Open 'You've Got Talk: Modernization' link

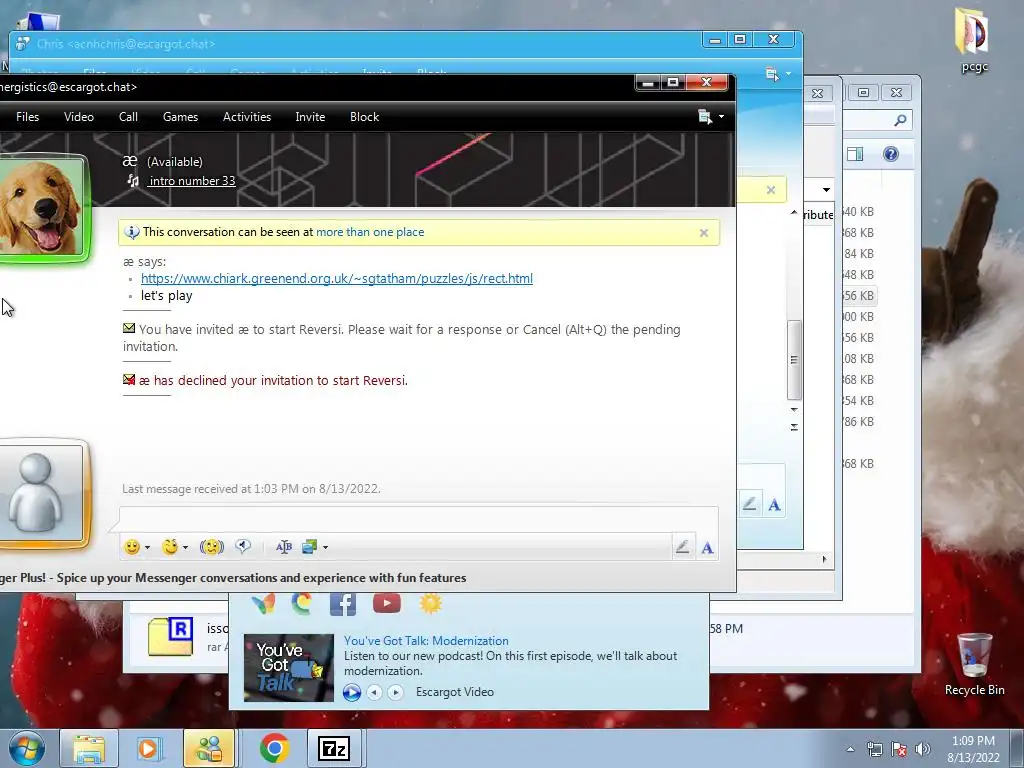tap(426, 641)
